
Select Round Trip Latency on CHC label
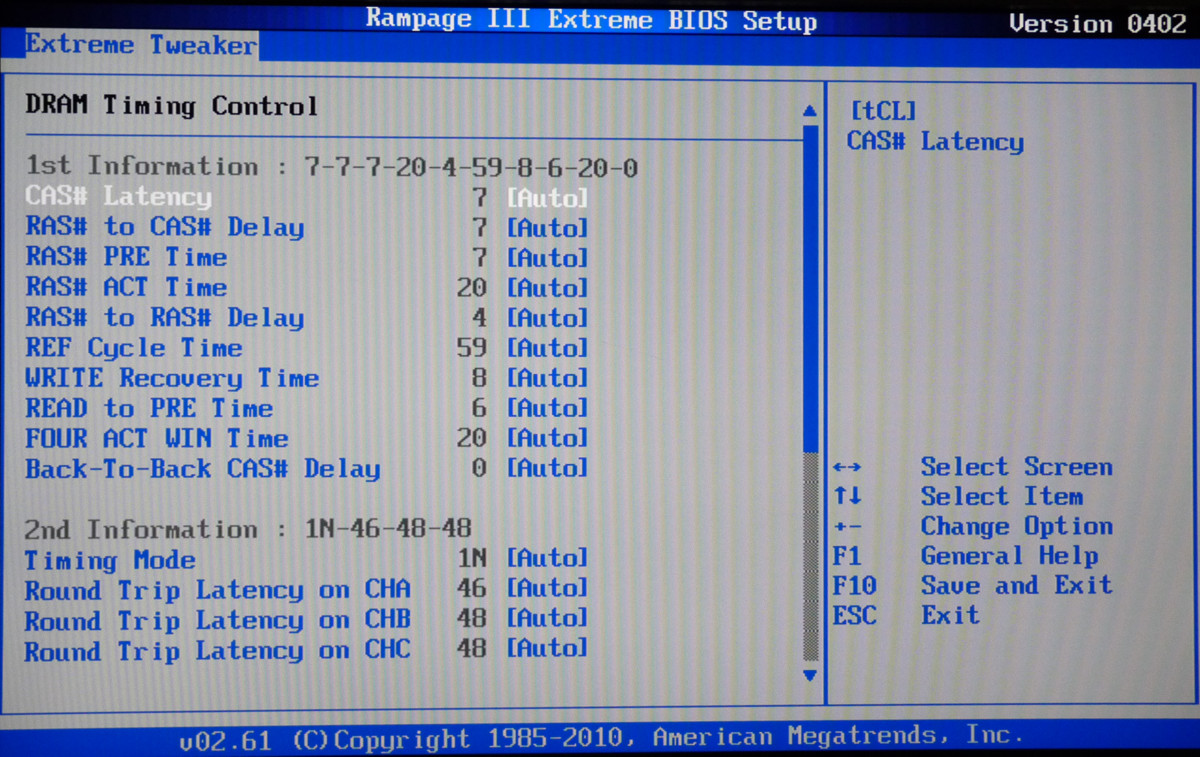pos(218,650)
